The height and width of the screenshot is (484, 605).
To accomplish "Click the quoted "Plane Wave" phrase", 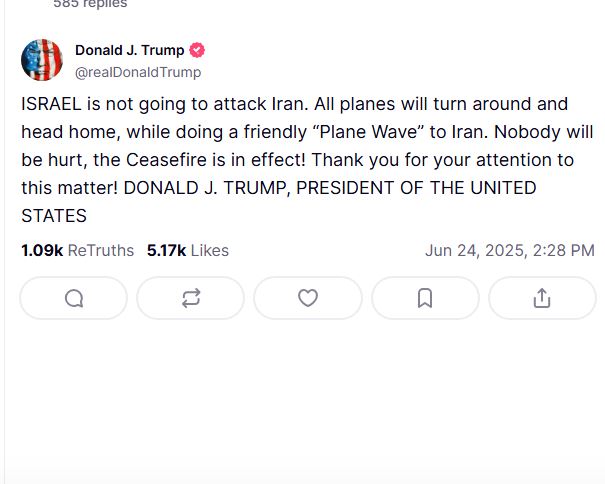I will tap(367, 132).
